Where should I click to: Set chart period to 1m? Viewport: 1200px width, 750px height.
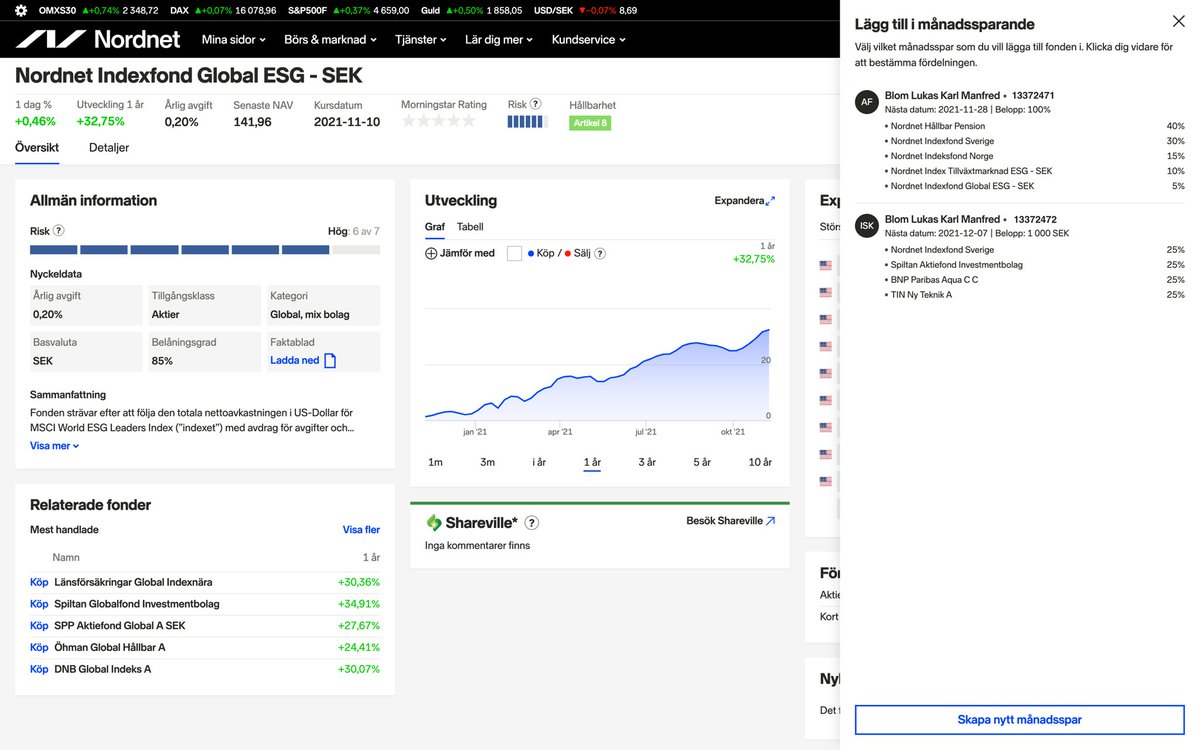coord(435,462)
